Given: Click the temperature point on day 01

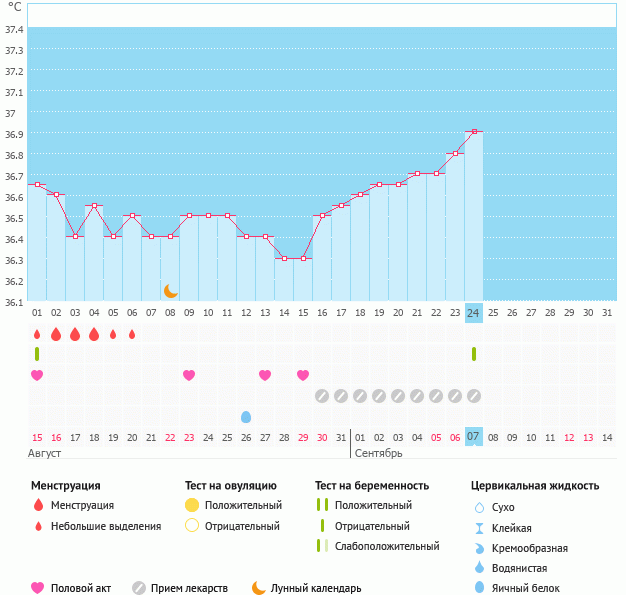Looking at the screenshot, I should 37,184.
